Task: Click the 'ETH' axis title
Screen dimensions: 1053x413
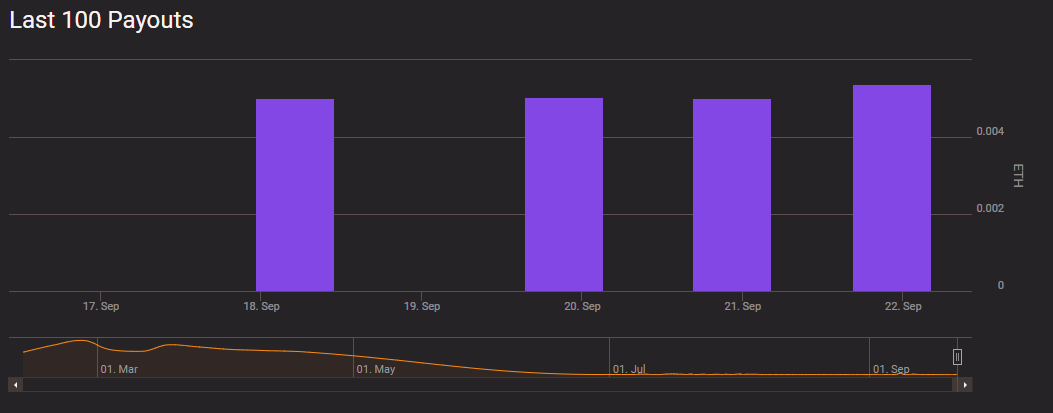Action: 1017,175
